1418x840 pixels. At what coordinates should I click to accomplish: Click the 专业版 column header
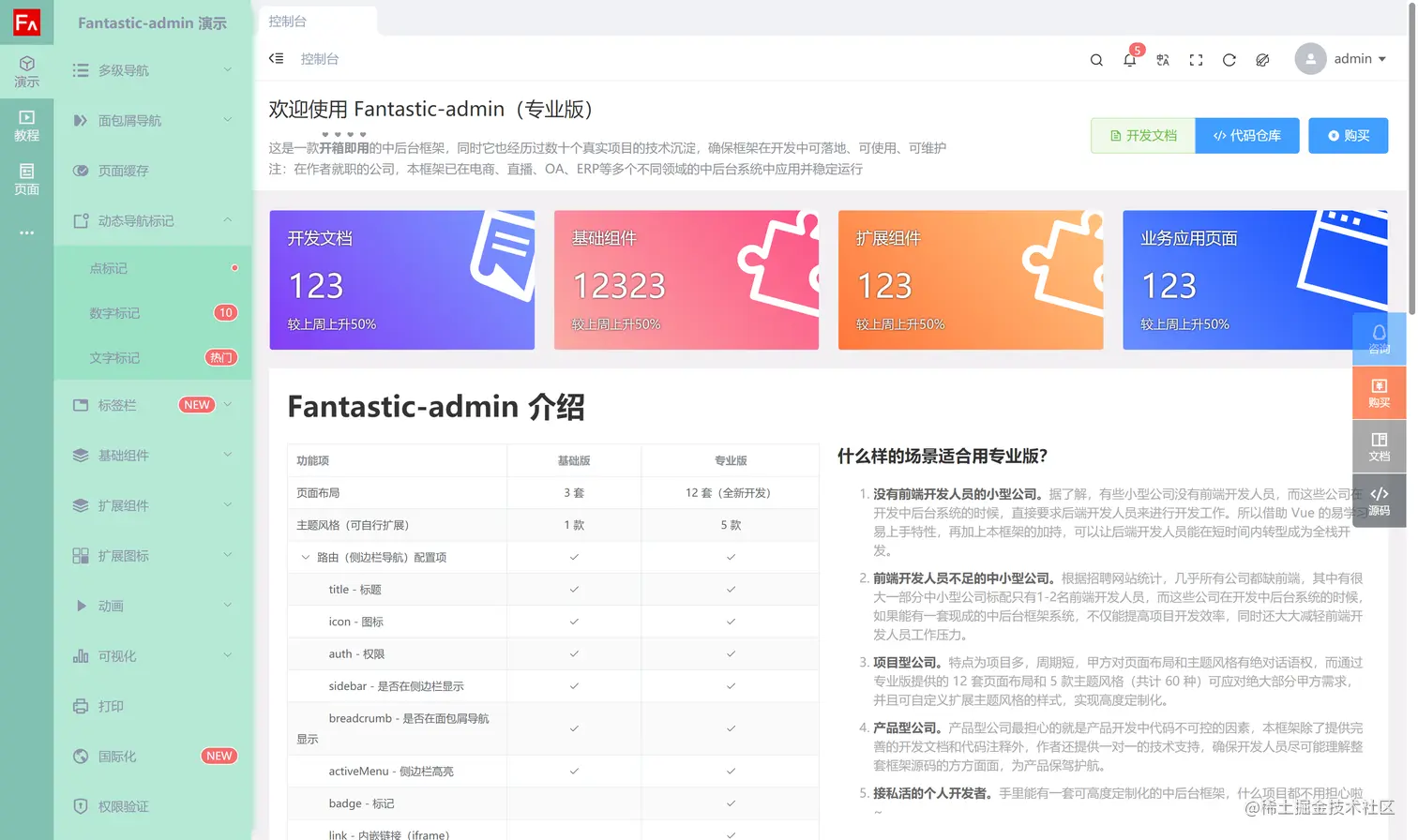pos(731,460)
